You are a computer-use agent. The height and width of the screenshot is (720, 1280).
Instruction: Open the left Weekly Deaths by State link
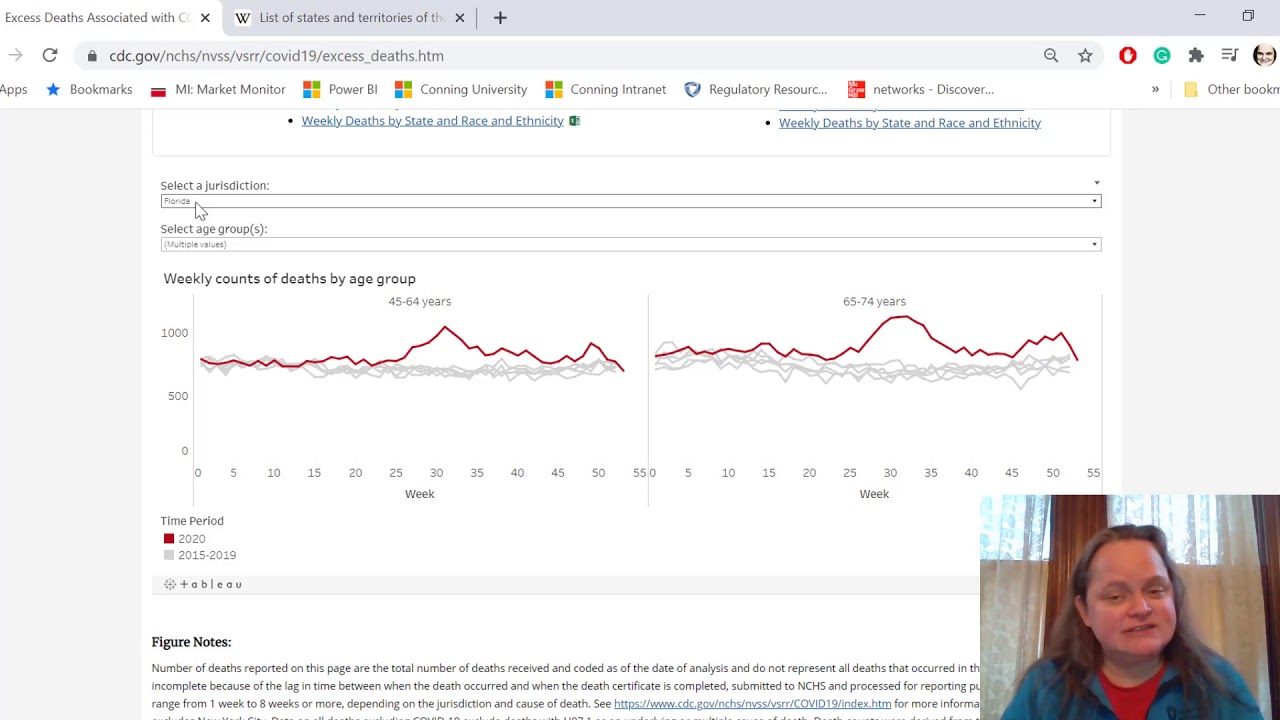pyautogui.click(x=433, y=121)
